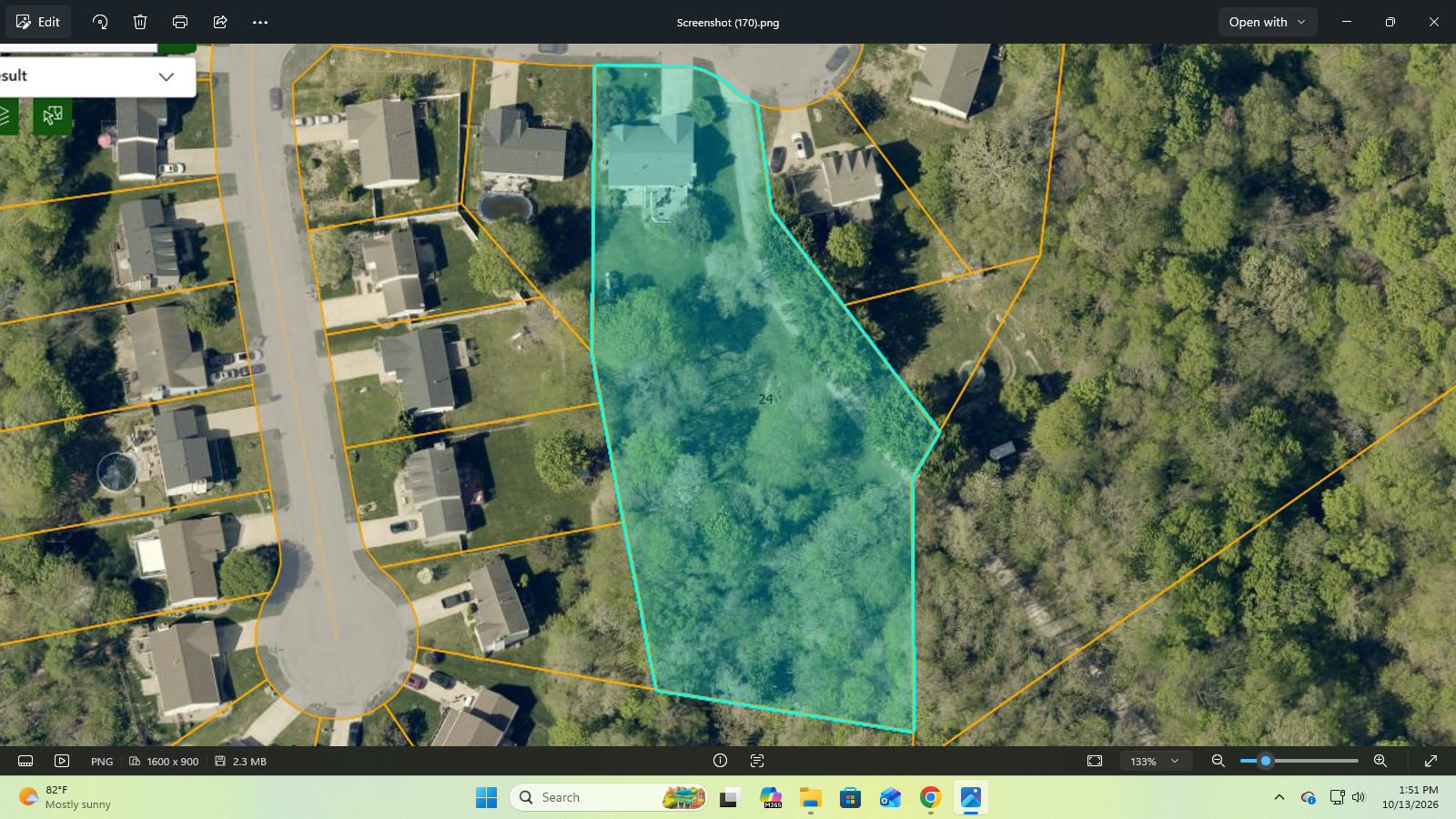
Task: Open the Share icon
Action: 220,22
